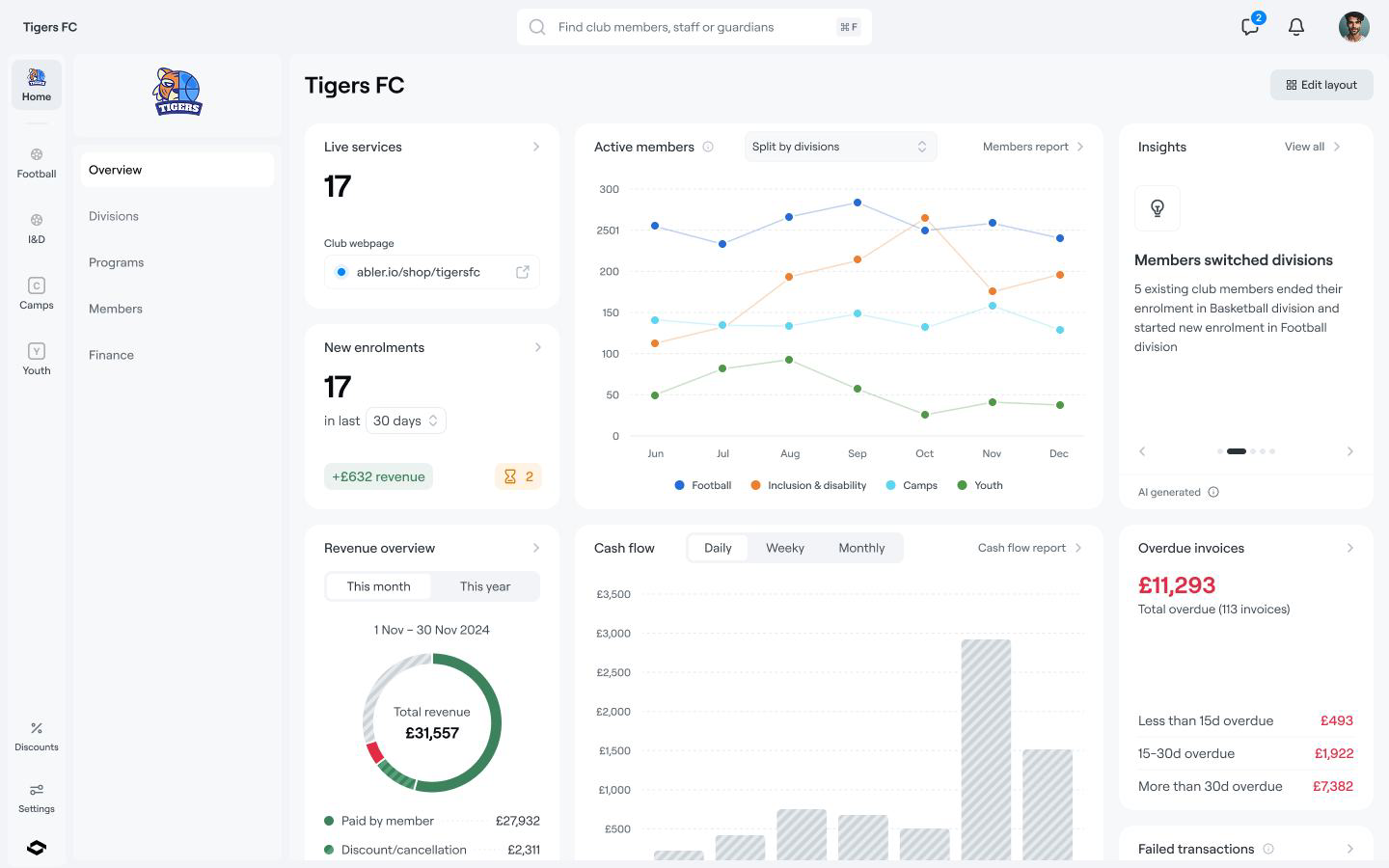This screenshot has width=1389, height=868.
Task: Expand the New enrolments card
Action: click(x=537, y=347)
